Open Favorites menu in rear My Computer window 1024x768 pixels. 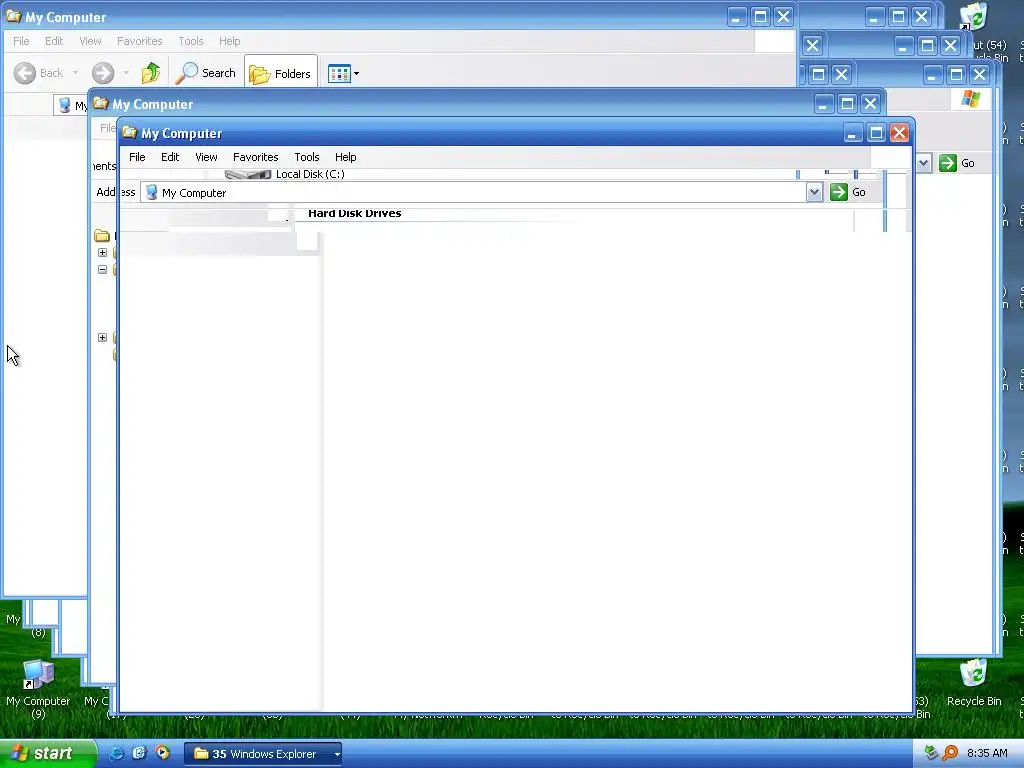pyautogui.click(x=139, y=40)
